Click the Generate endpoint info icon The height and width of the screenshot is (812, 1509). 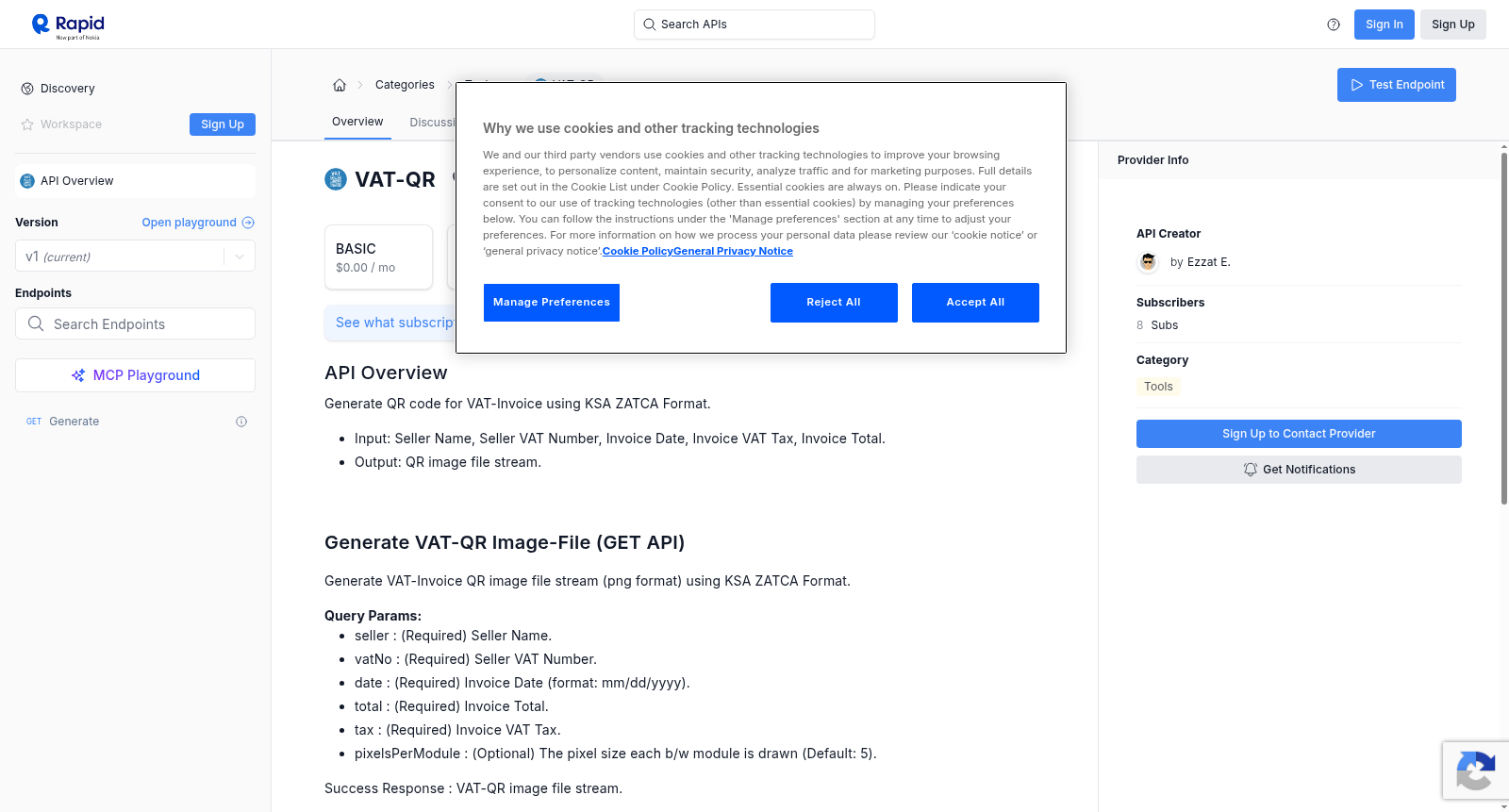coord(241,422)
